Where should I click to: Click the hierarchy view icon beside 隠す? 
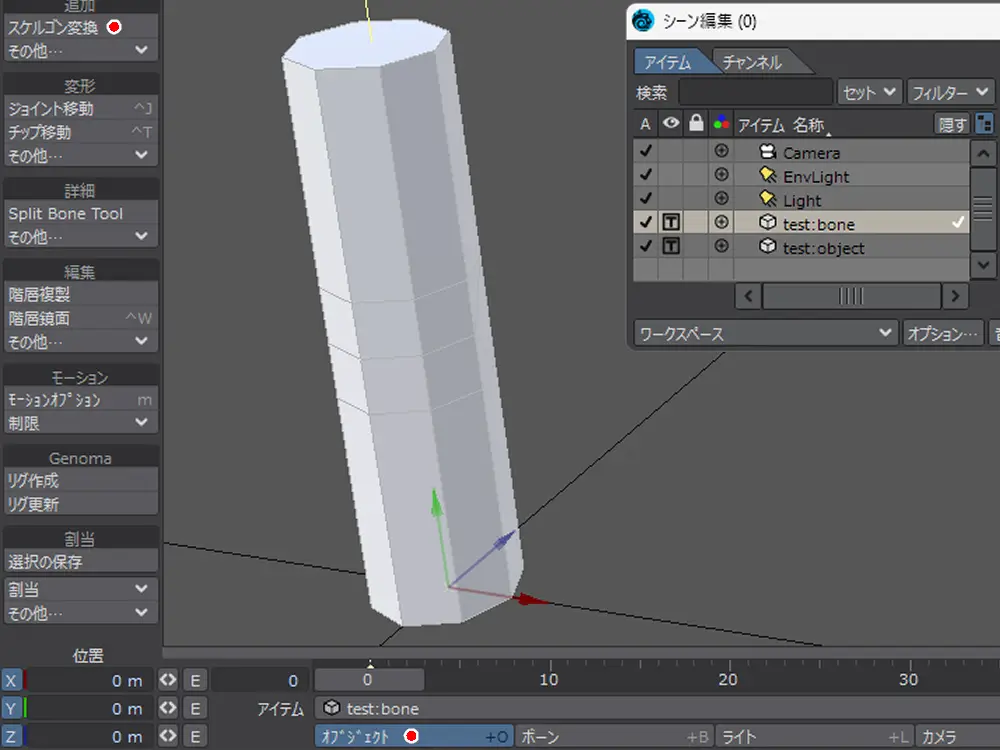pos(984,125)
